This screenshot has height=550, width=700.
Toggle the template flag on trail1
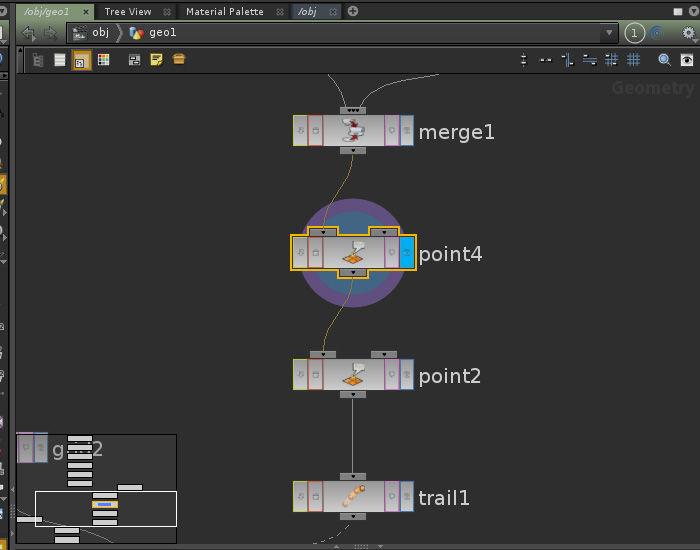[392, 496]
